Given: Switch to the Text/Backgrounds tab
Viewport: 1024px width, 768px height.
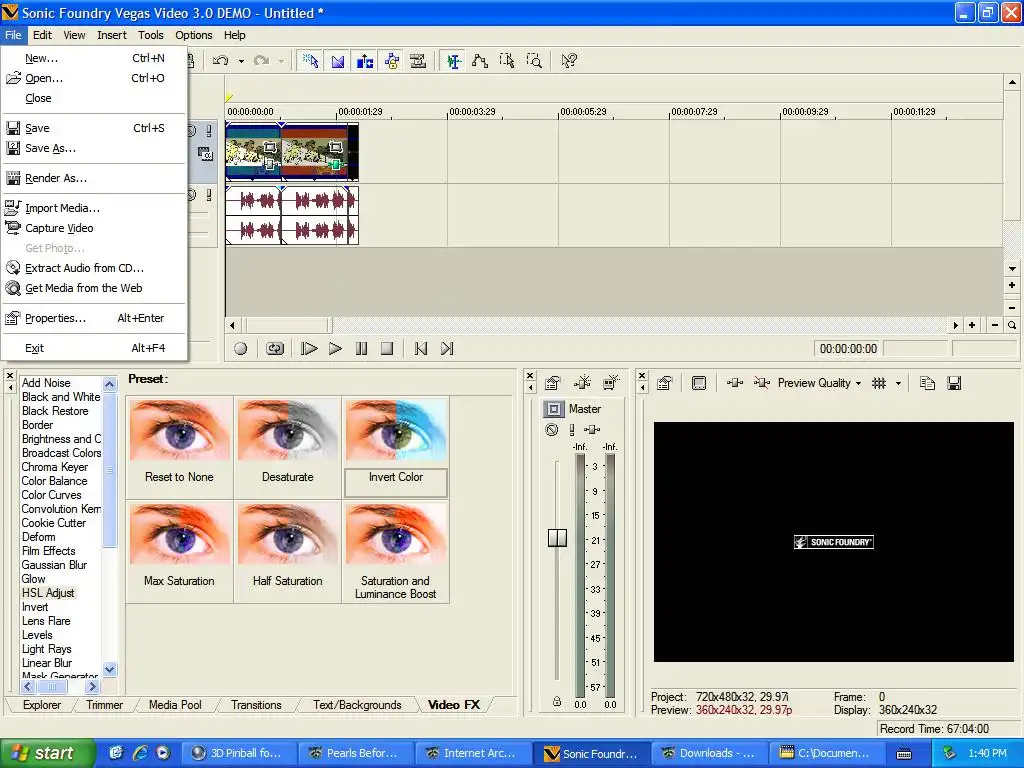Looking at the screenshot, I should click(x=357, y=705).
